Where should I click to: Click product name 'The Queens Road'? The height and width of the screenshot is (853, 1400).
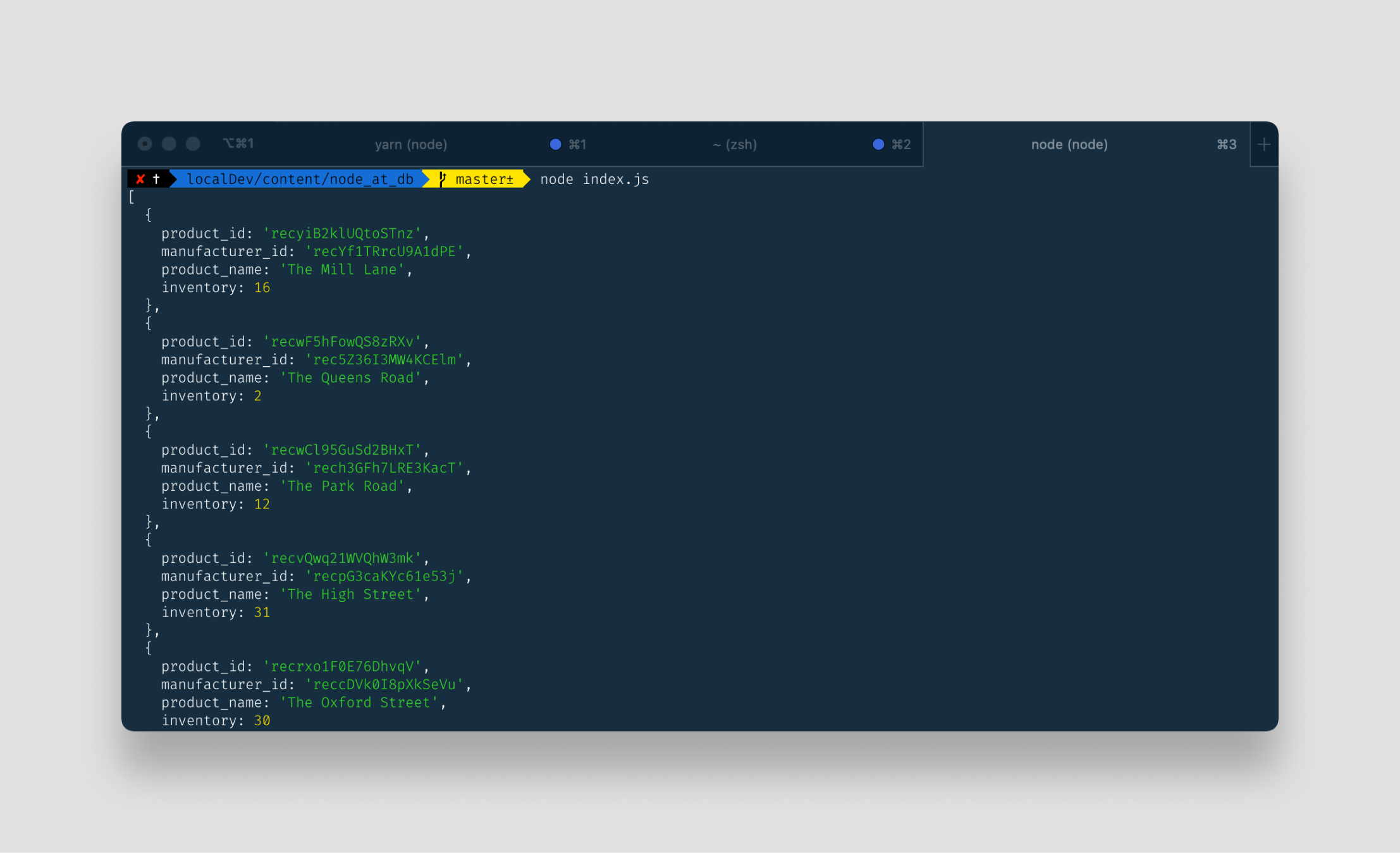350,378
